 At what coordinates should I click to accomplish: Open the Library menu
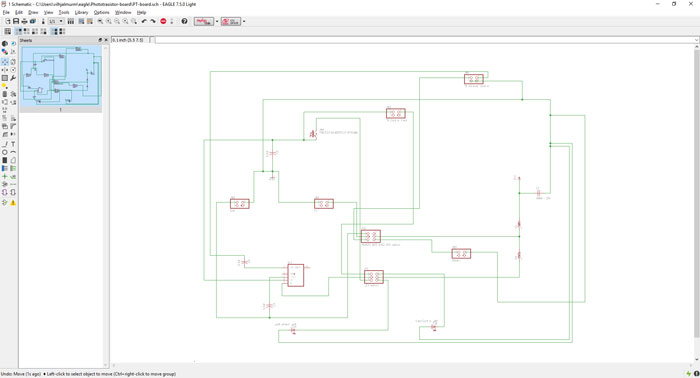coord(81,12)
